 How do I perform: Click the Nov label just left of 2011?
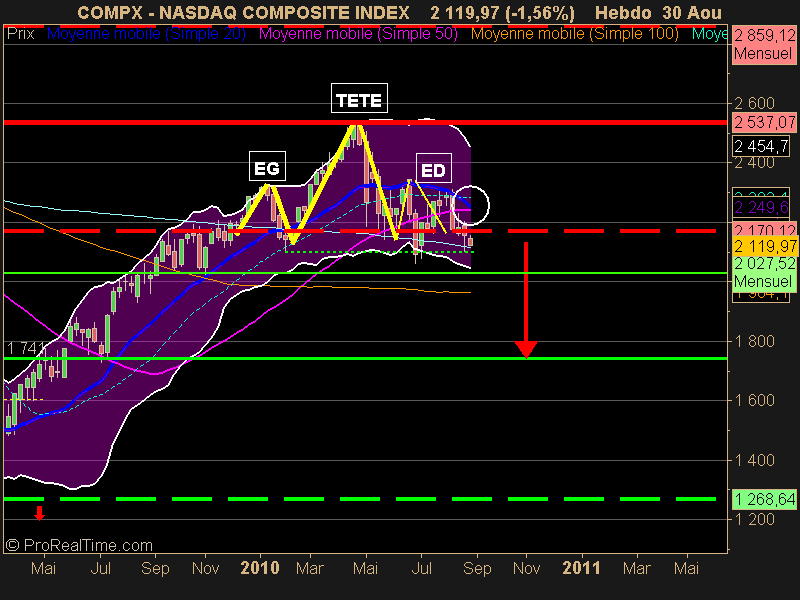coord(526,568)
